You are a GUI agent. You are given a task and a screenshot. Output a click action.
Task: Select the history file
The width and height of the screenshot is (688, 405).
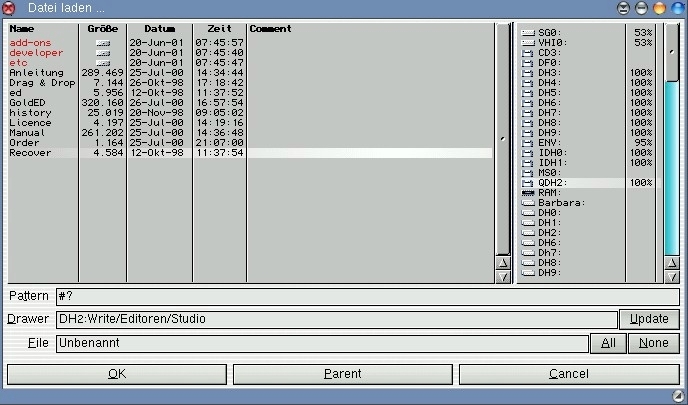pos(30,113)
